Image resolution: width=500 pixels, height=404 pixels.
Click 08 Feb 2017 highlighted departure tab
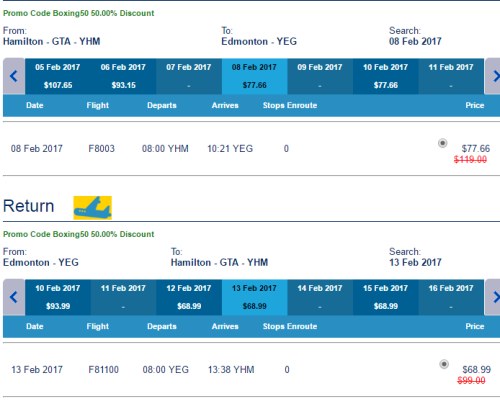click(254, 76)
